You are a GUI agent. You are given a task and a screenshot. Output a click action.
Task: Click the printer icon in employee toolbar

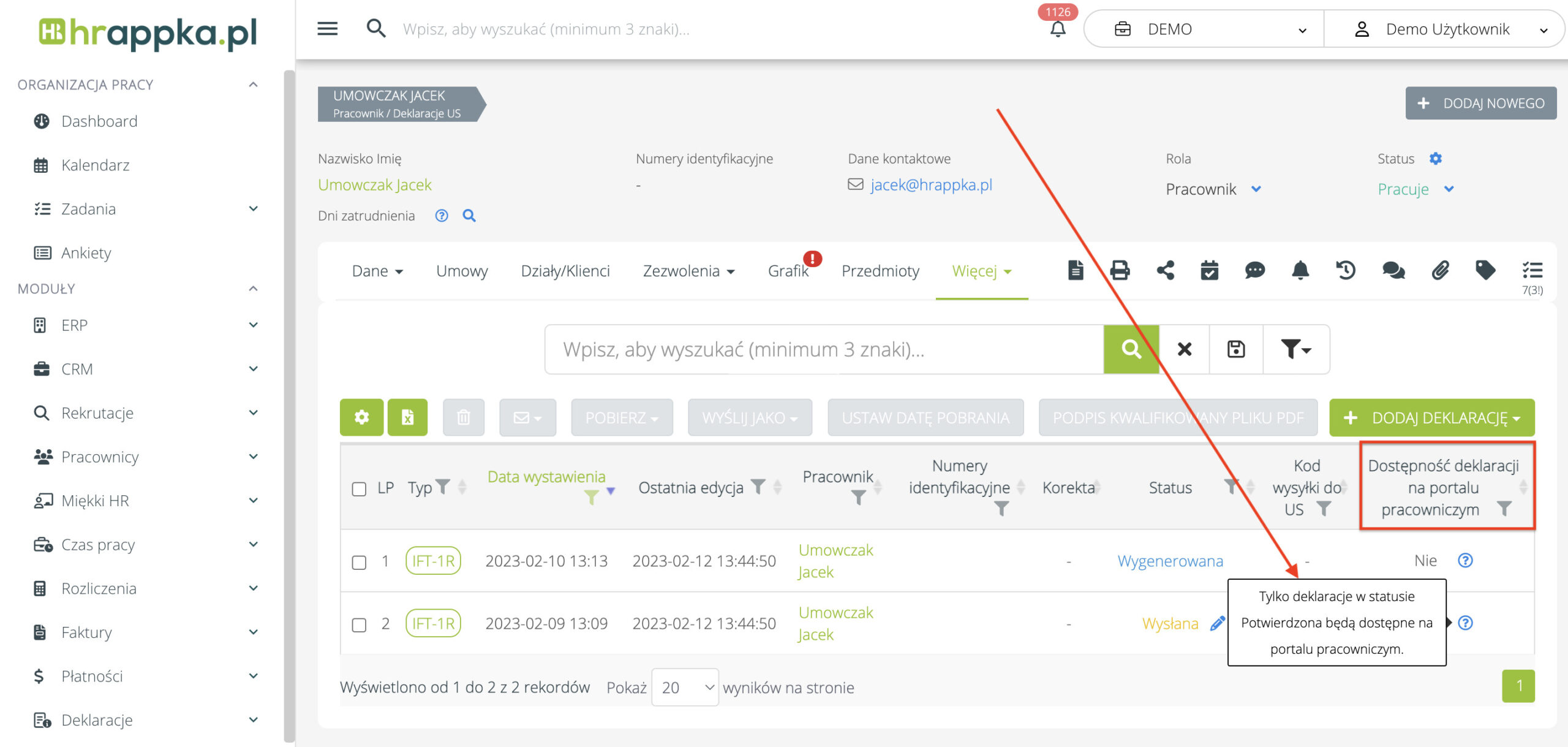1120,270
